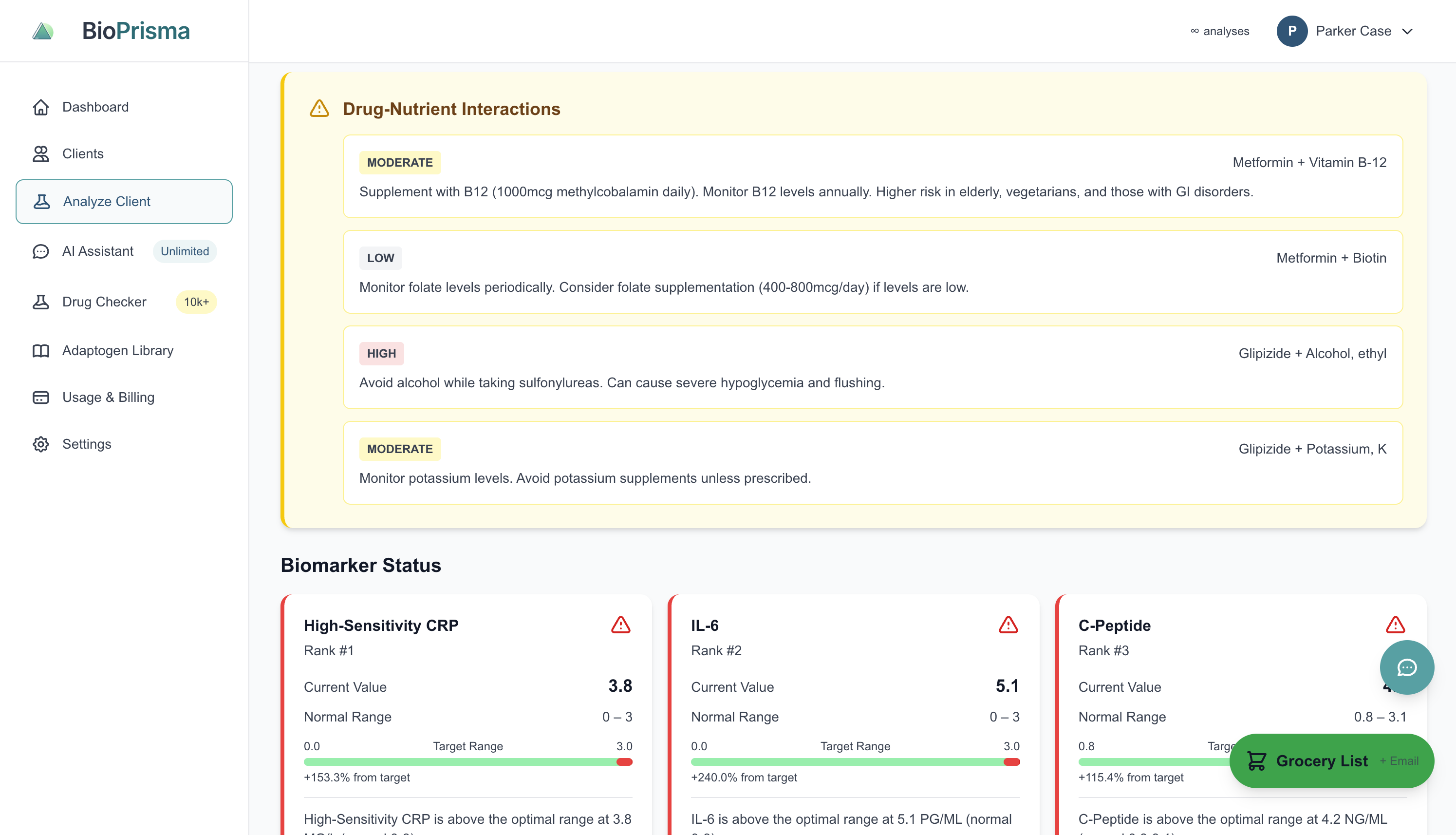Click the Drug-Nutrient Interactions warning icon
The width and height of the screenshot is (1456, 835).
319,108
